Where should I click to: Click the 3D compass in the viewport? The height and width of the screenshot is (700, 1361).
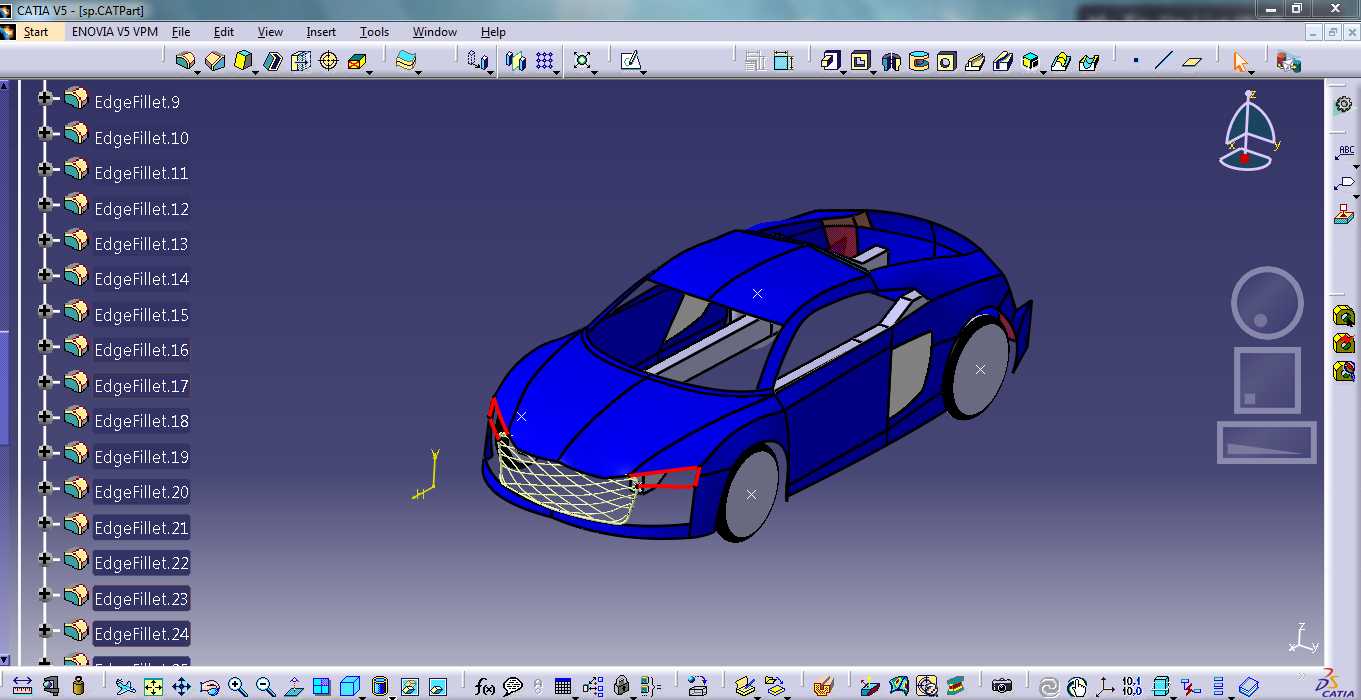click(x=1247, y=130)
